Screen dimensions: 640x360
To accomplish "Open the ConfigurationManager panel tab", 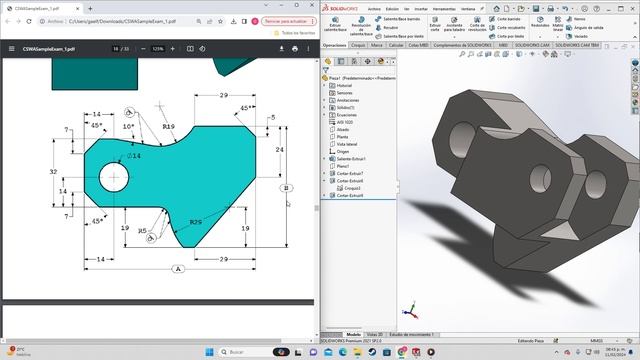I will point(354,61).
